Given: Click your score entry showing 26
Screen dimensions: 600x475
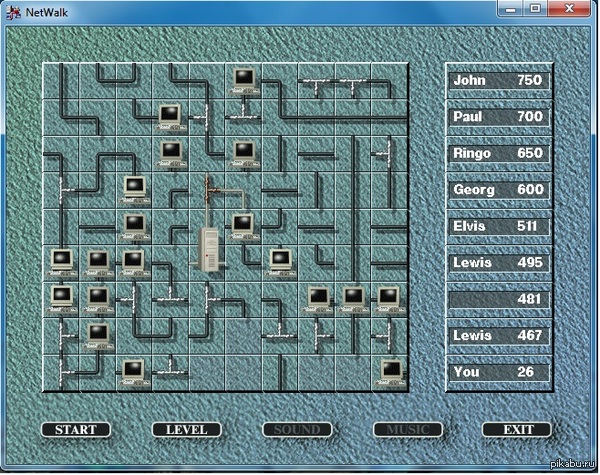Looking at the screenshot, I should point(497,372).
